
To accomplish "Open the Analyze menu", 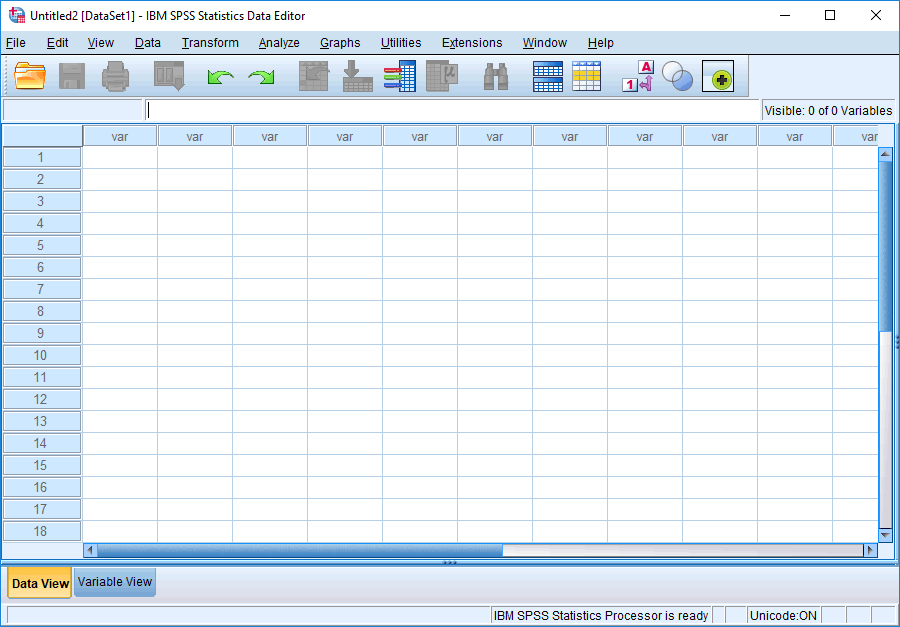I will point(279,43).
